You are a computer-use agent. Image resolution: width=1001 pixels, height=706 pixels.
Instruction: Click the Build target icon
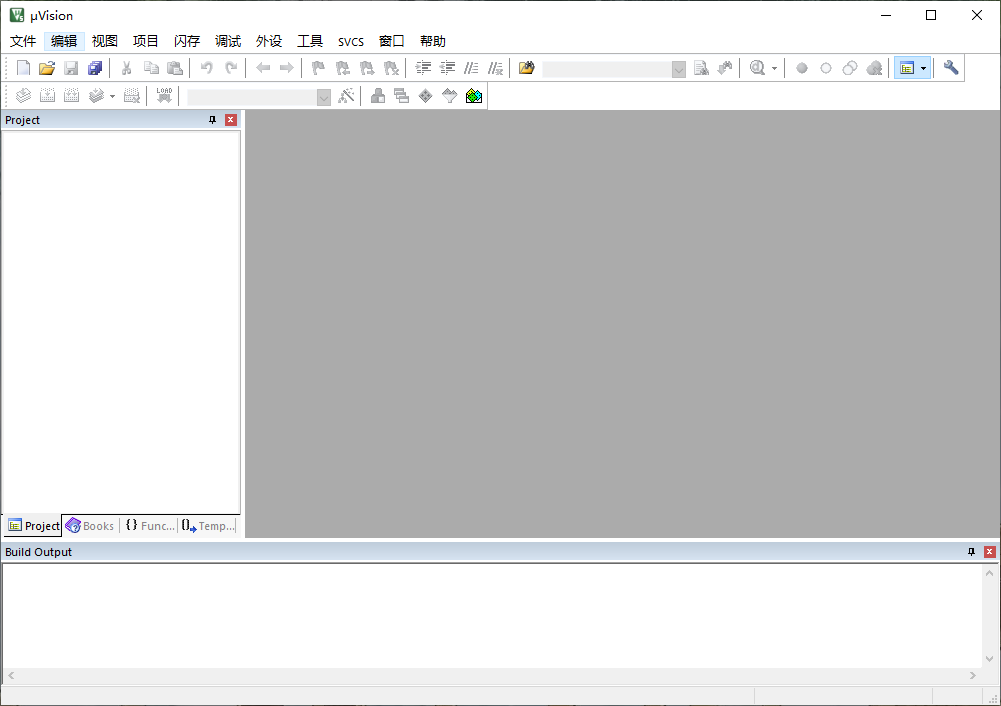[47, 96]
